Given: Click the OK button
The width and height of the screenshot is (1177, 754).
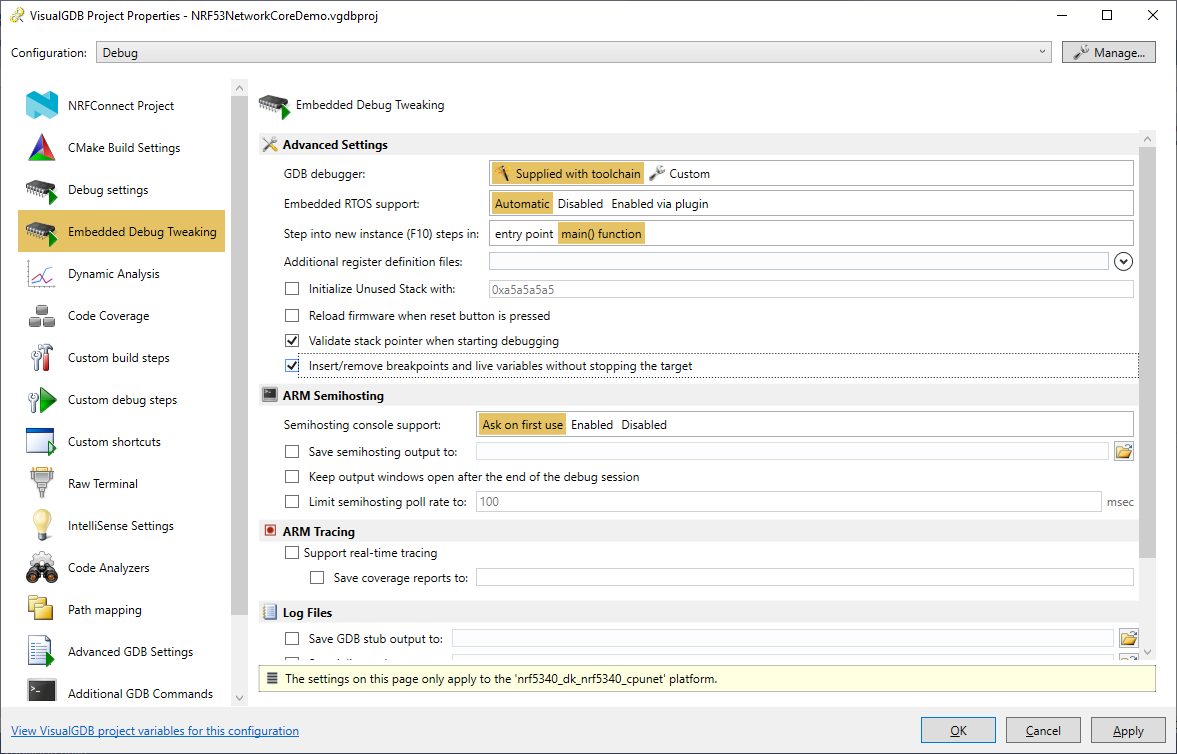Looking at the screenshot, I should click(959, 731).
